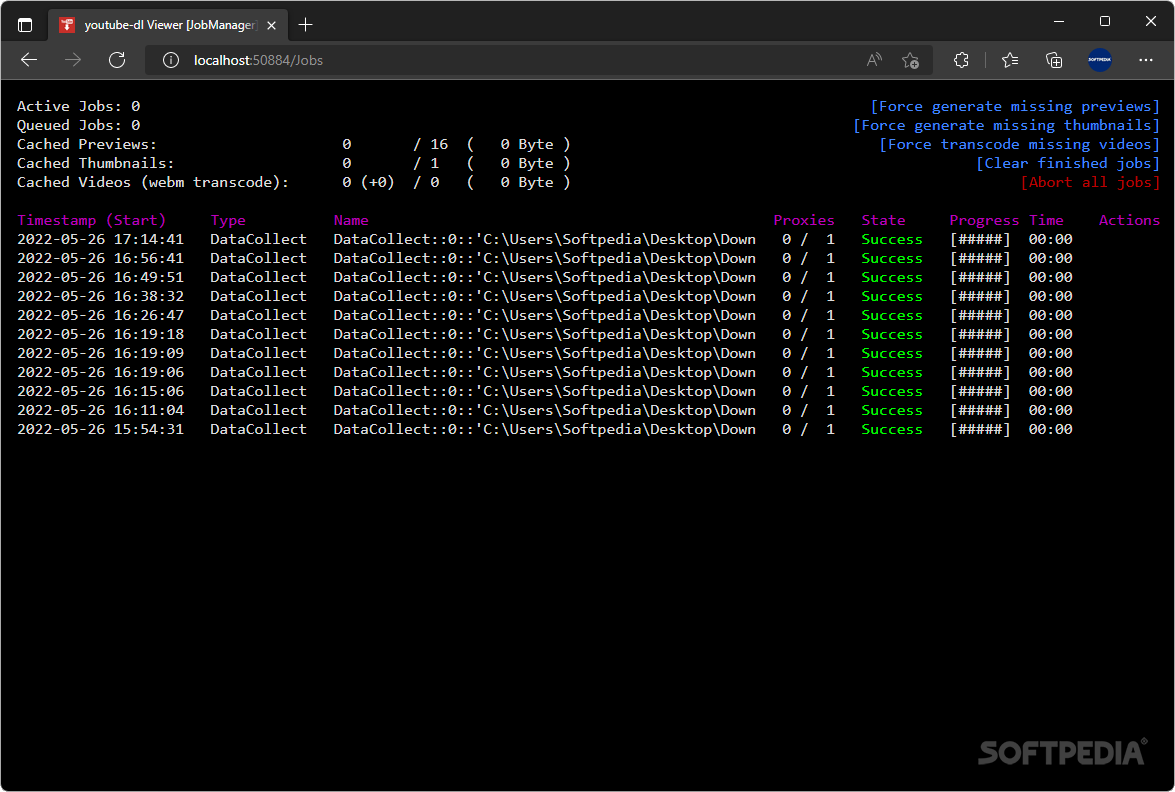Viewport: 1175px width, 792px height.
Task: Select the youtube-dl Viewer JobManager tab
Action: point(169,25)
